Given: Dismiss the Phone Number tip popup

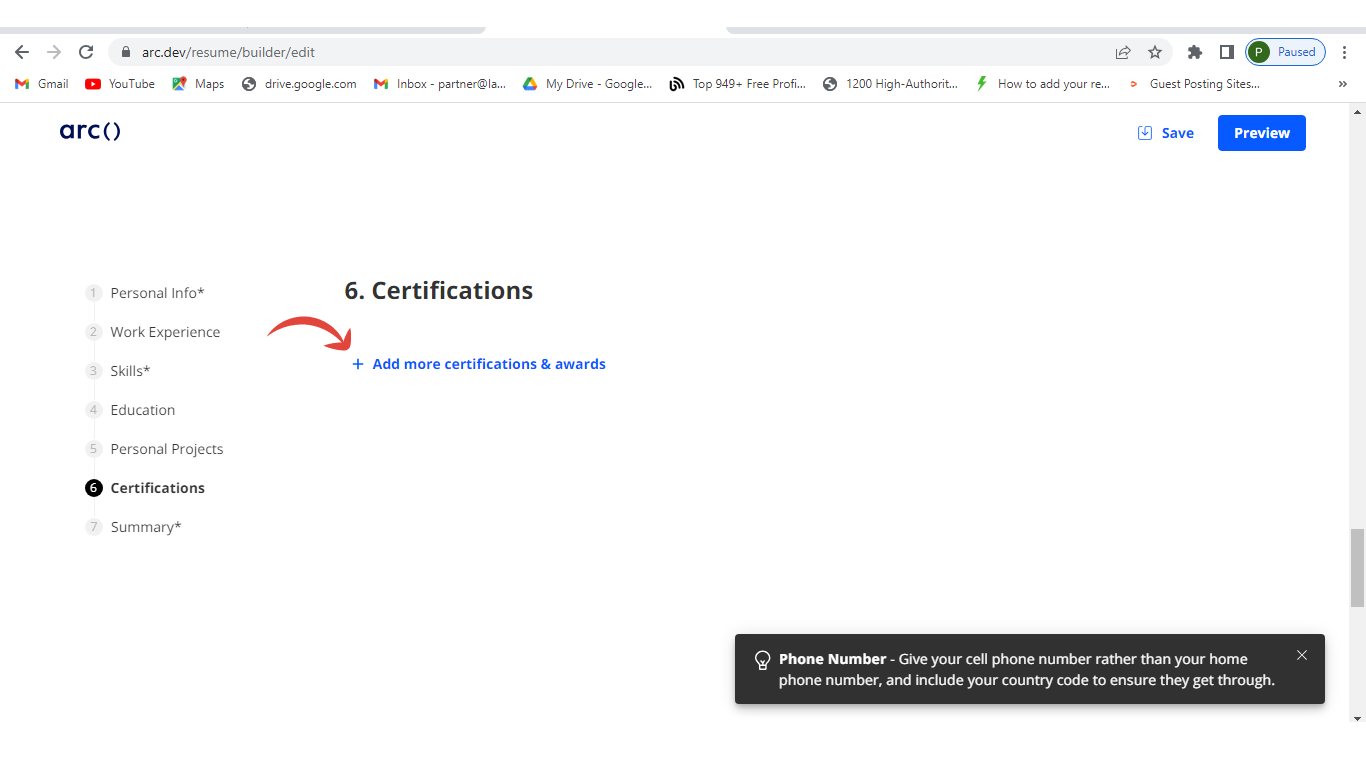Looking at the screenshot, I should [1301, 655].
